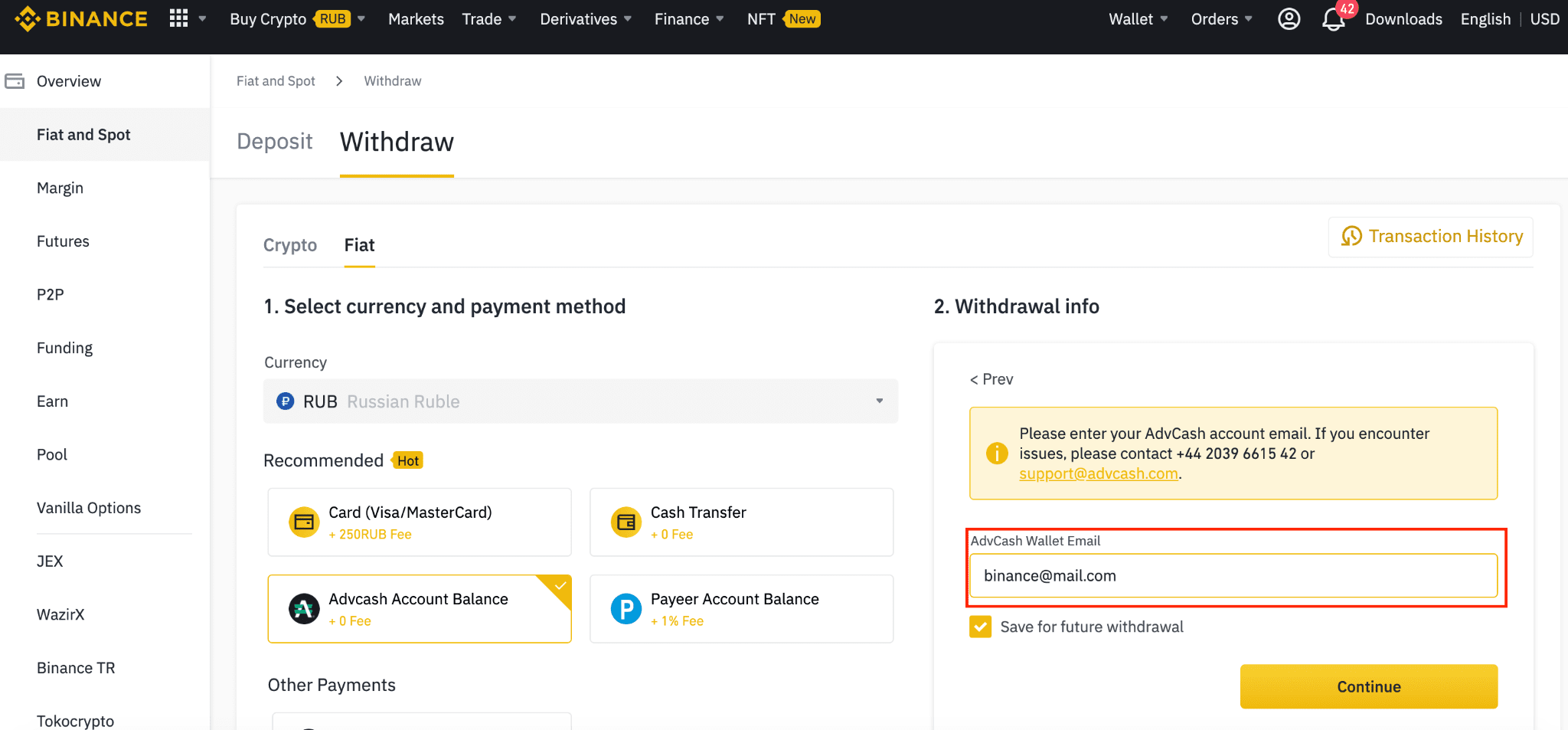This screenshot has height=730, width=1568.
Task: Click the yellow info icon in notice
Action: (x=997, y=453)
